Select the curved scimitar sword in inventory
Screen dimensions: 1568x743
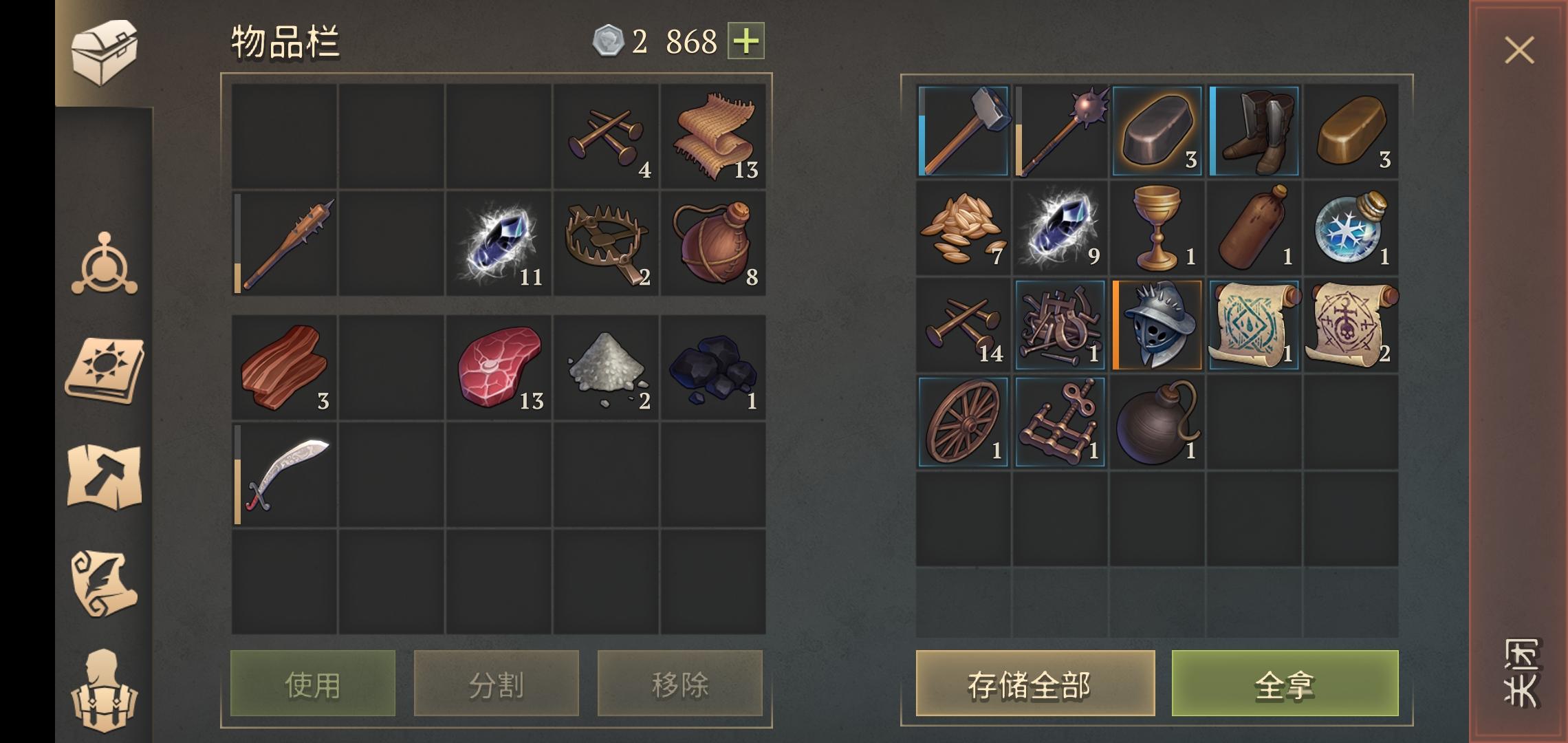tap(285, 475)
